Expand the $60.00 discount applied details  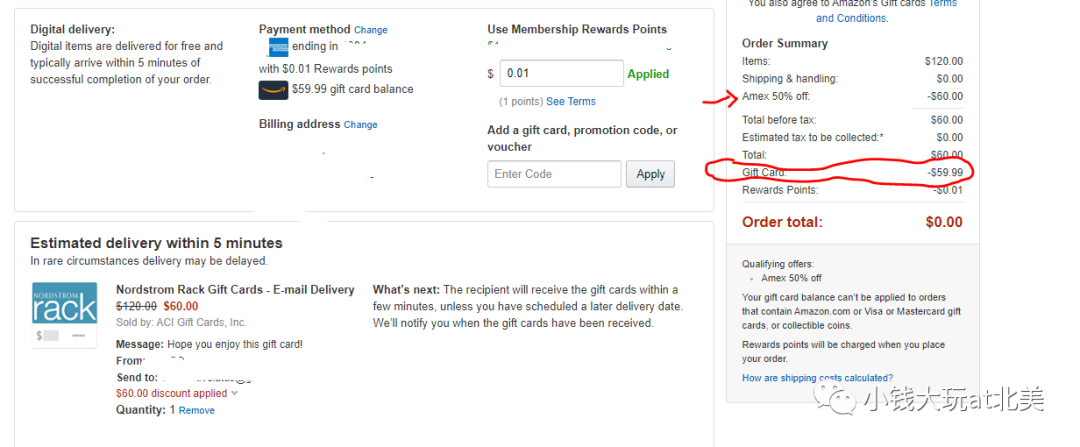[x=177, y=393]
